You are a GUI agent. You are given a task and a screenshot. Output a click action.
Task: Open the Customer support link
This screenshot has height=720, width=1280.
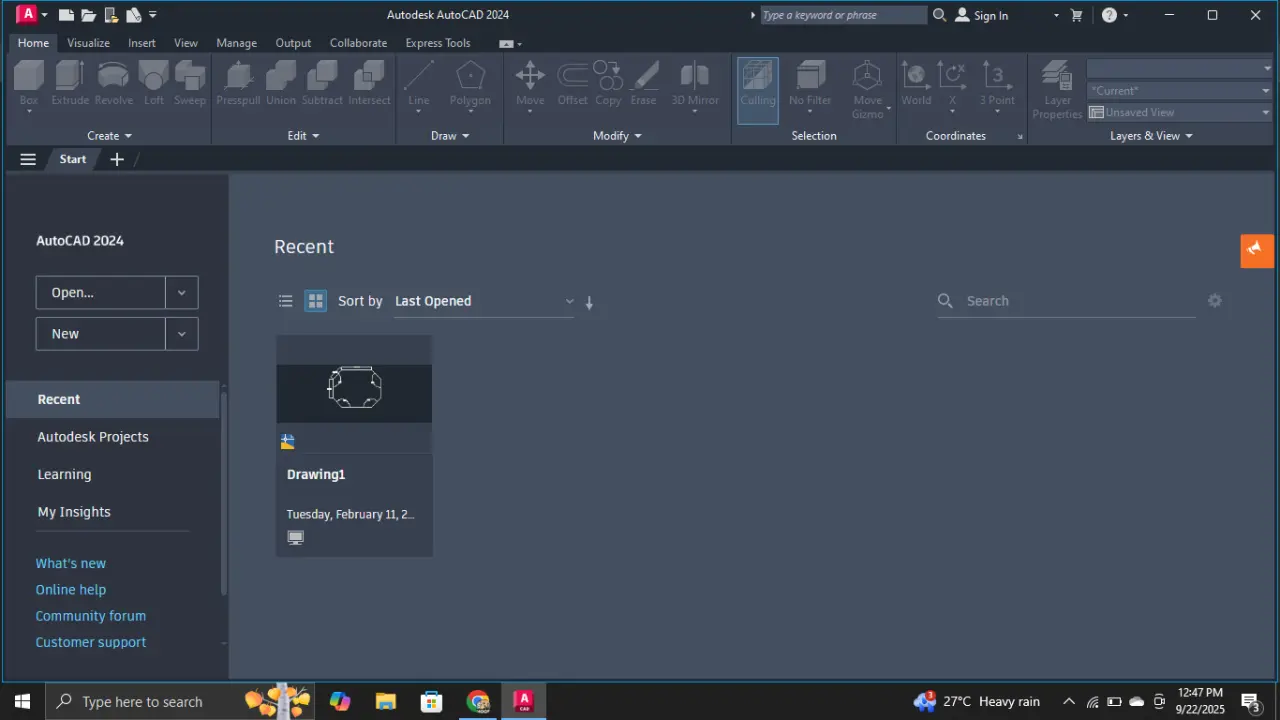91,642
